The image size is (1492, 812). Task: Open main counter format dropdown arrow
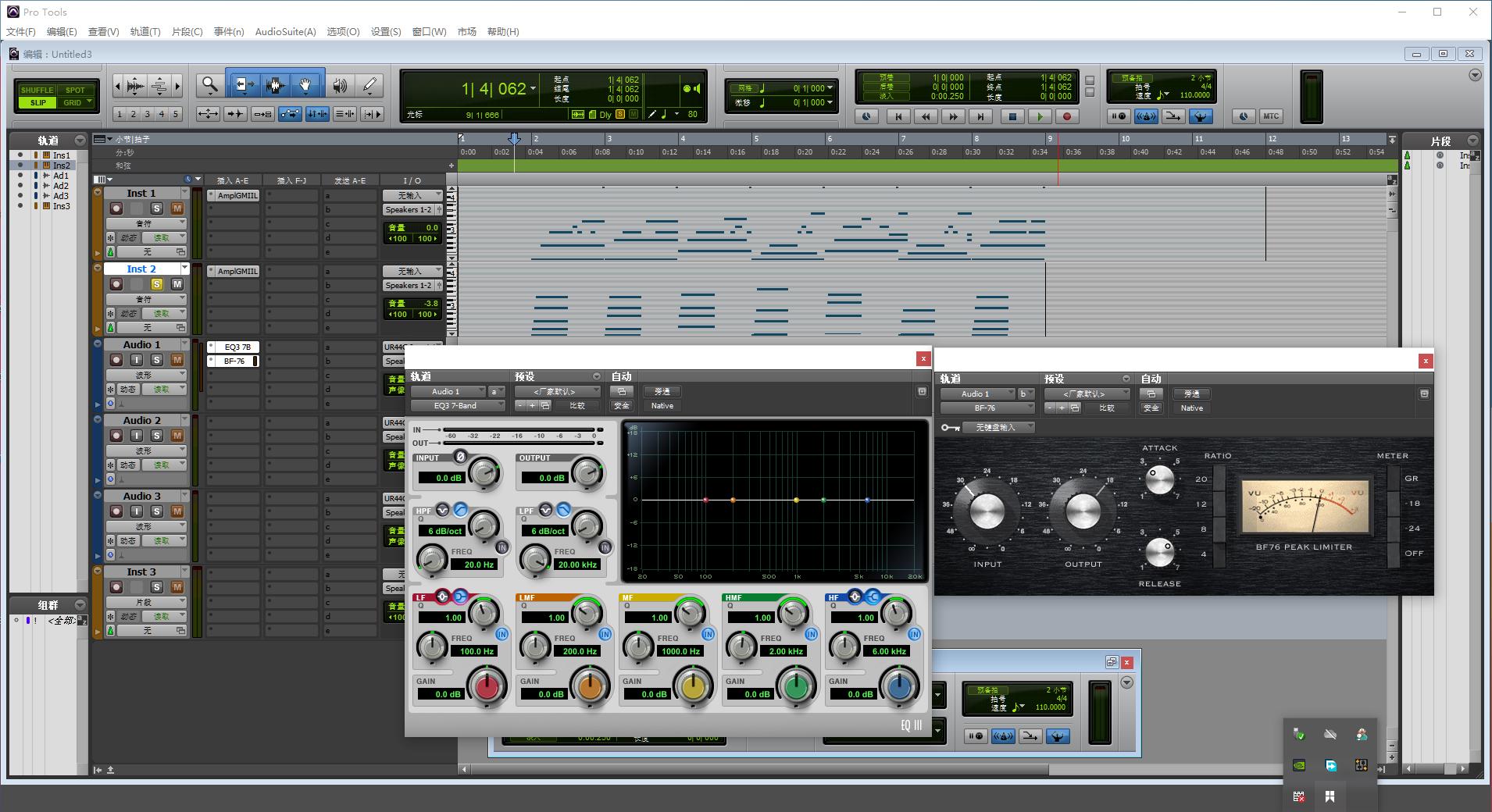(x=534, y=88)
